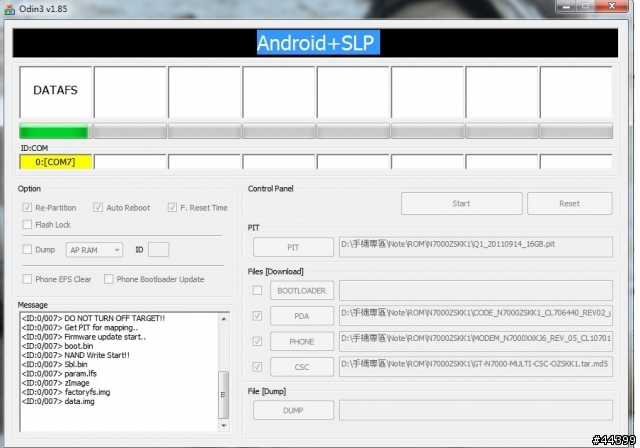This screenshot has width=640, height=448.
Task: Click the empty BOOTLOADER path field
Action: click(476, 291)
